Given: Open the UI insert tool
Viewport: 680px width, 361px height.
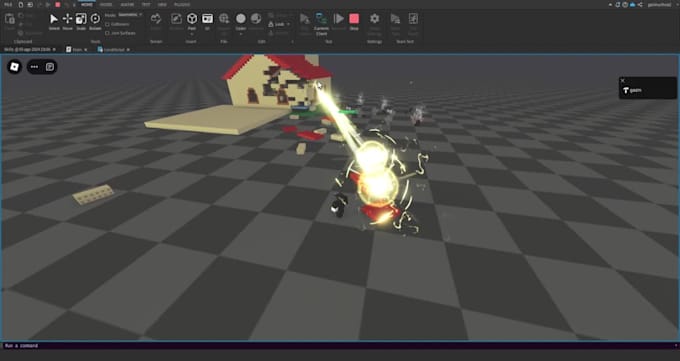Looking at the screenshot, I should point(207,21).
